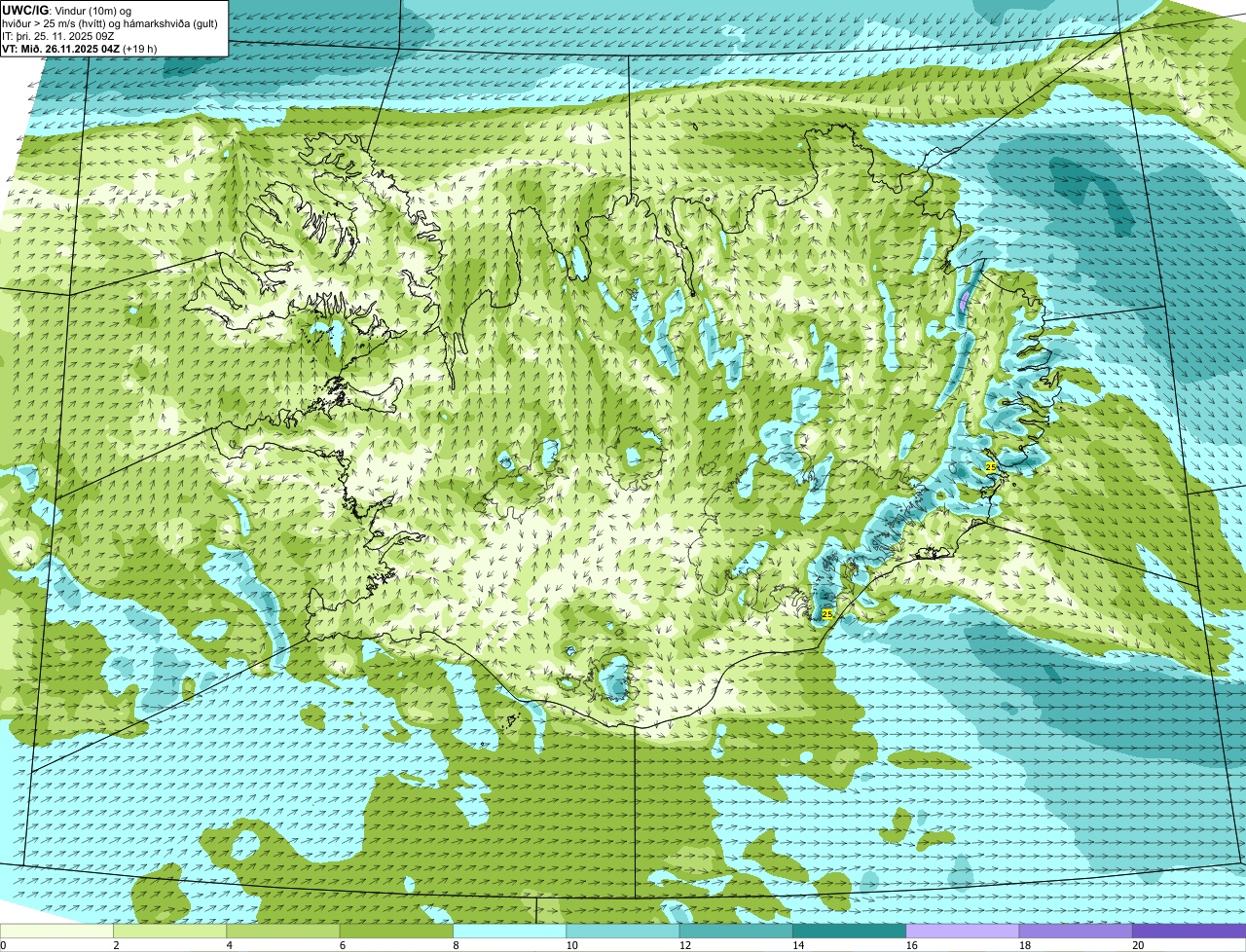
Task: Click the '8' tick label on the scale
Action: click(x=456, y=945)
